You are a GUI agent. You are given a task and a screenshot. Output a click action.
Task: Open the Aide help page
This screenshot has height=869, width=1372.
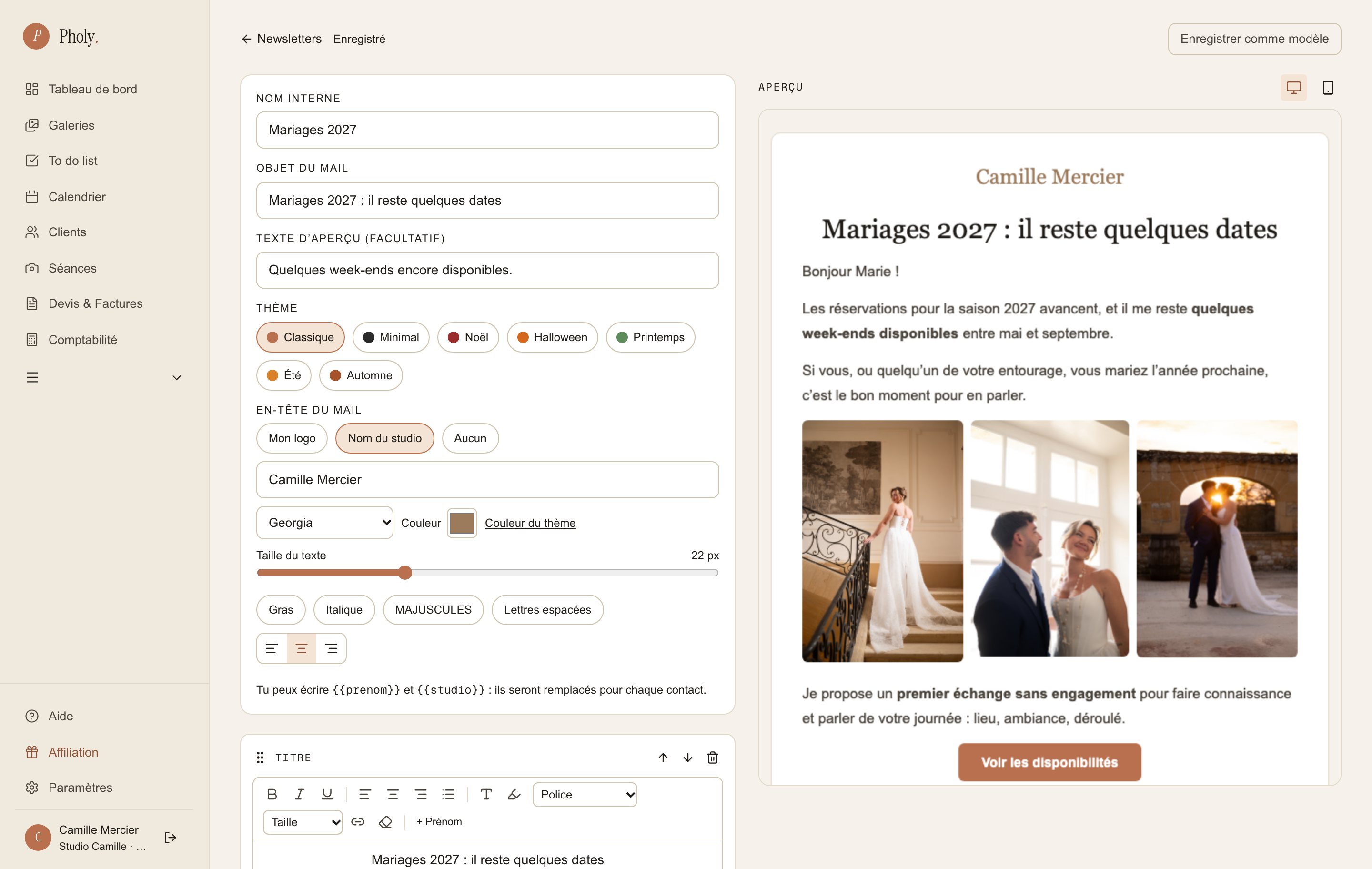tap(50, 716)
